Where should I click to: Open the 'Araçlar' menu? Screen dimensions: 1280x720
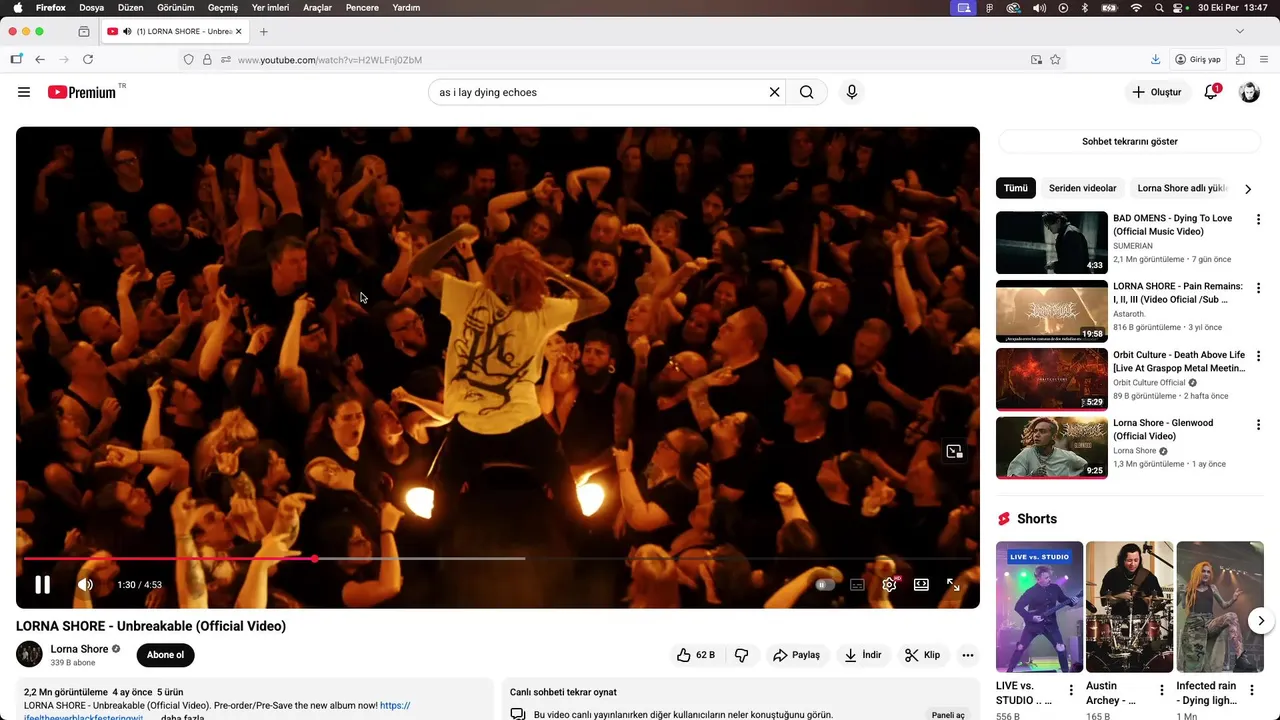(317, 8)
